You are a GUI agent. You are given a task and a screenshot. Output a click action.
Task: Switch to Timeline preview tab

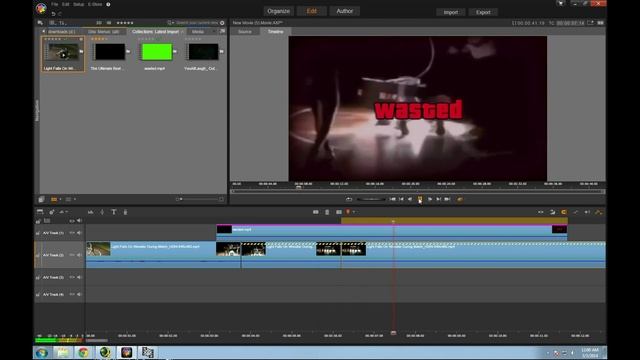[276, 31]
